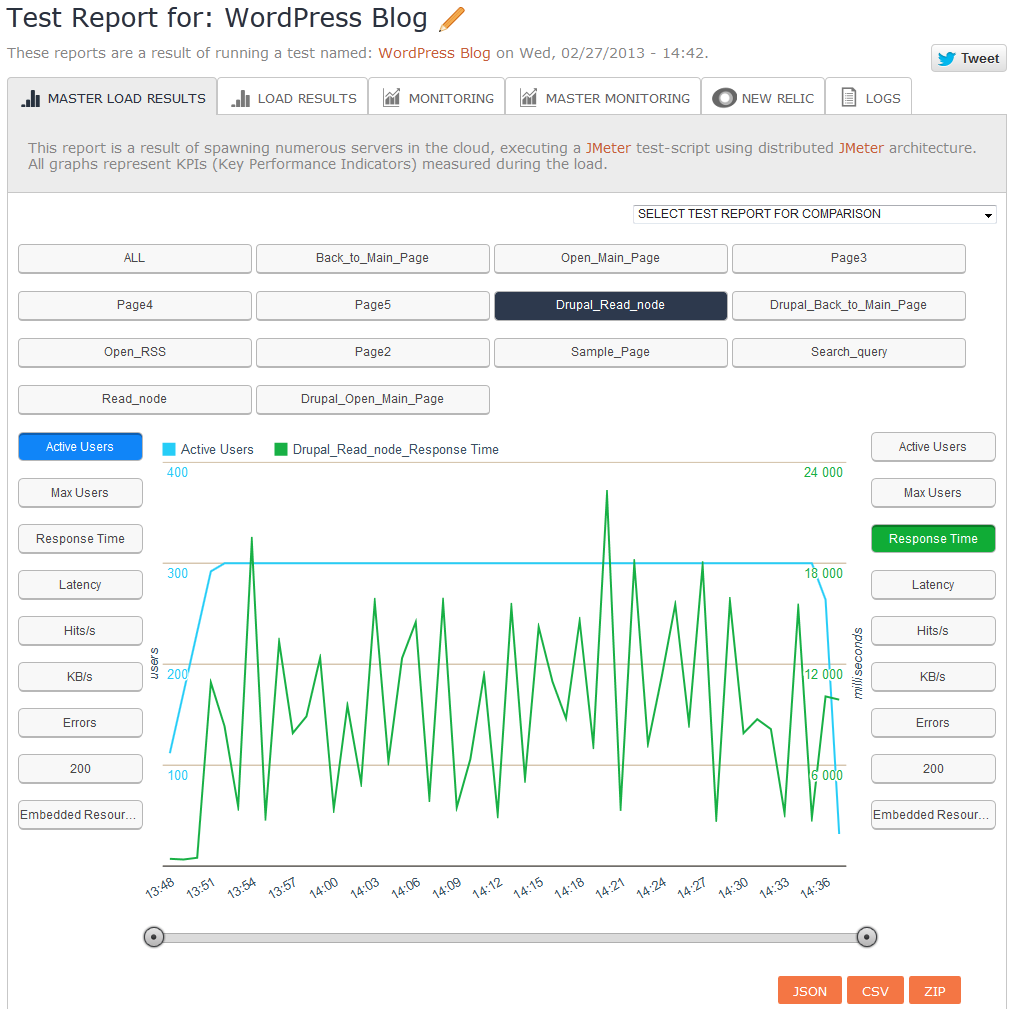The height and width of the screenshot is (1009, 1014).
Task: Choose Active Users on the right axis
Action: [933, 447]
